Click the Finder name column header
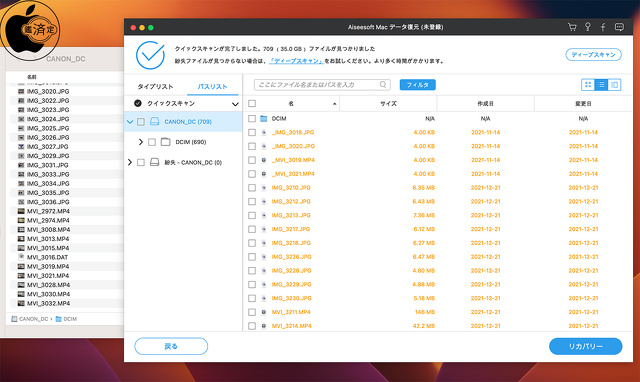The image size is (640, 382). click(32, 77)
